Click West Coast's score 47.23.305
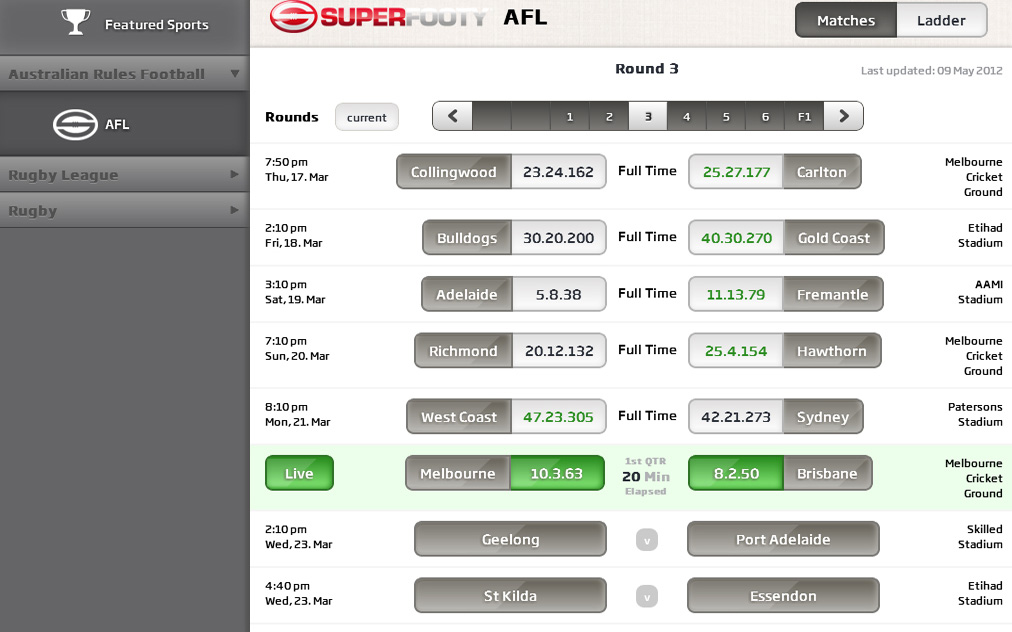Viewport: 1012px width, 632px height. [x=558, y=416]
